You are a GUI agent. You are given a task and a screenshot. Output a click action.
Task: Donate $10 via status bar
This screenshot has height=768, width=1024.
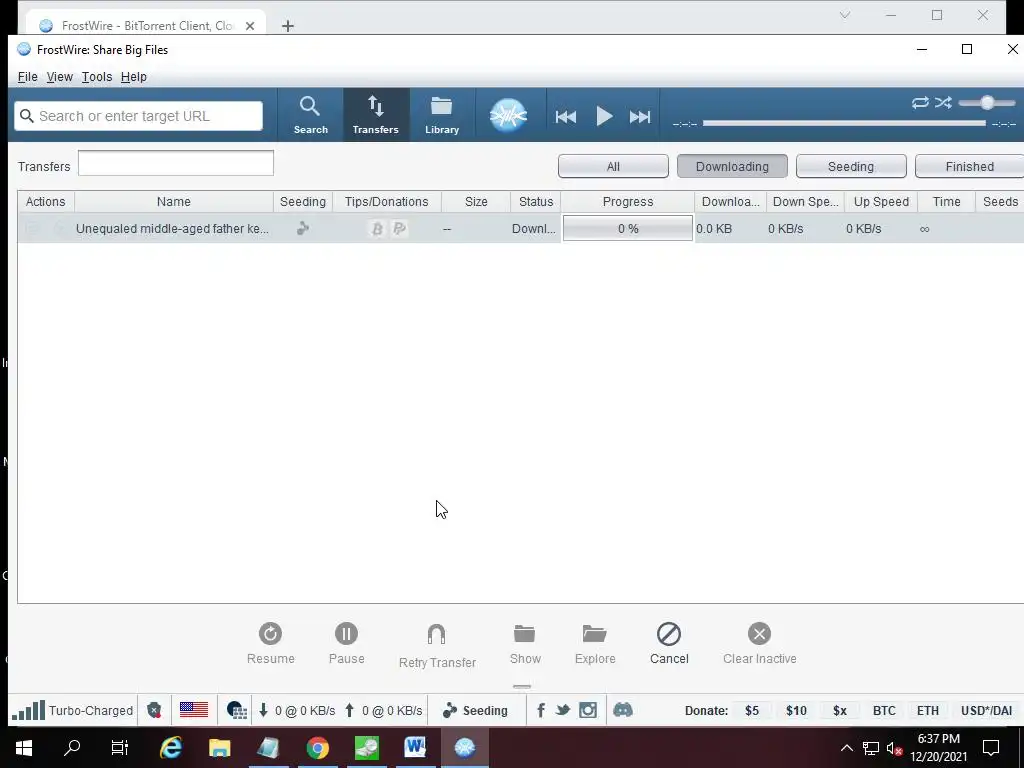pyautogui.click(x=796, y=711)
